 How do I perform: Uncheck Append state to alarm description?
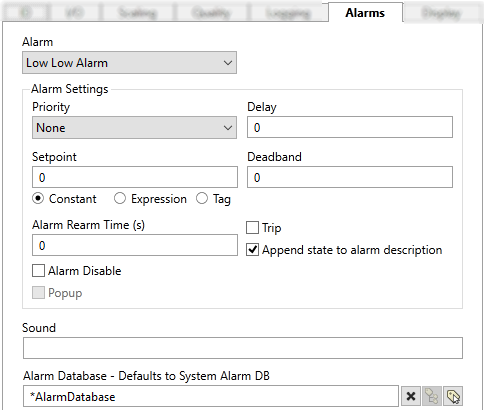tap(252, 250)
